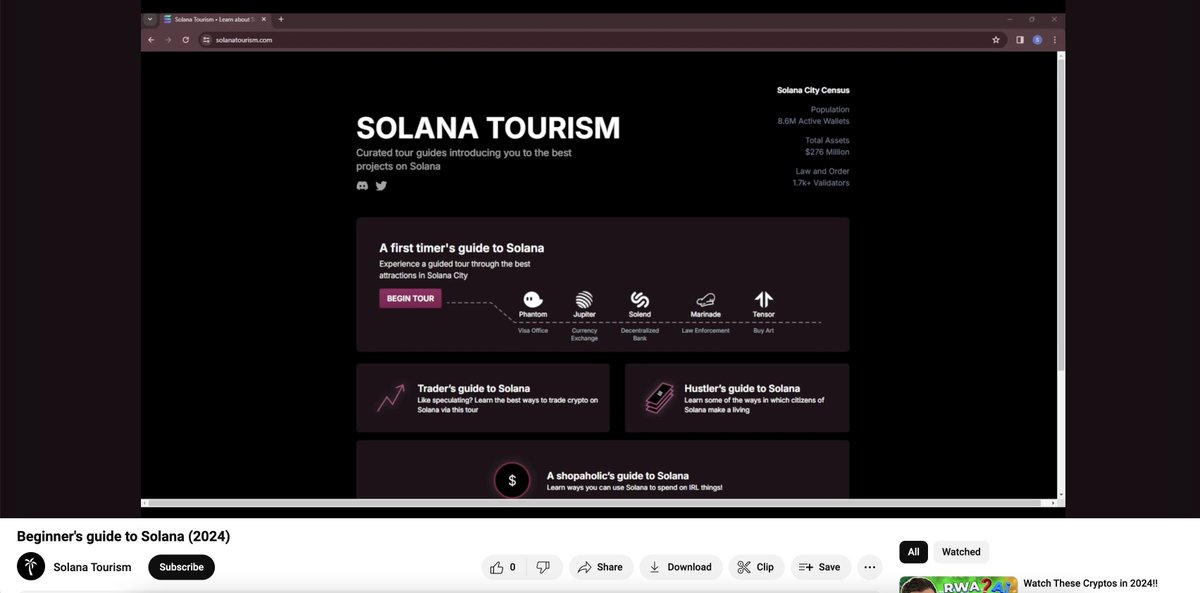Save the video to a playlist
This screenshot has width=1200, height=593.
pyautogui.click(x=820, y=567)
